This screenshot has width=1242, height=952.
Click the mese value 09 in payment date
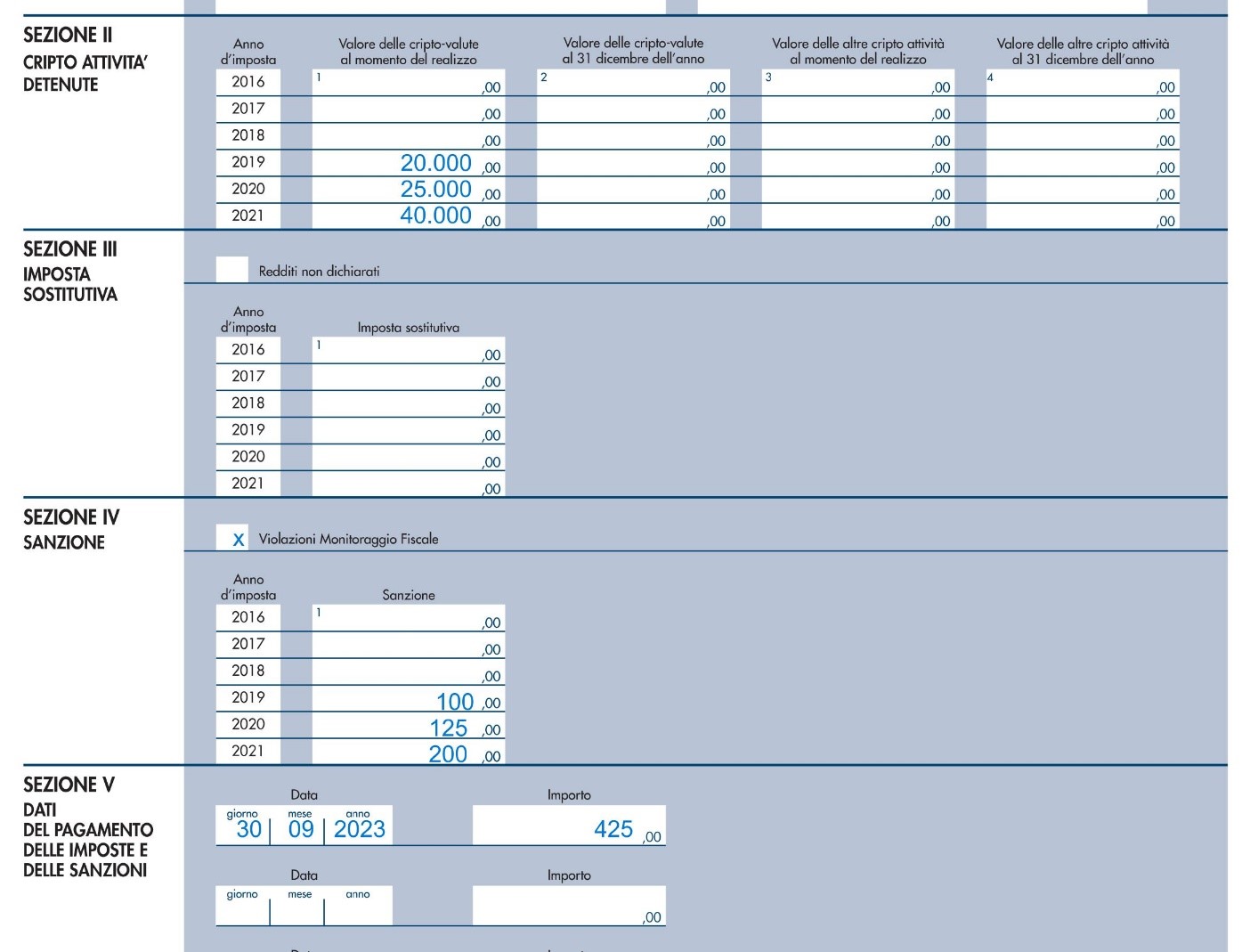[x=301, y=829]
